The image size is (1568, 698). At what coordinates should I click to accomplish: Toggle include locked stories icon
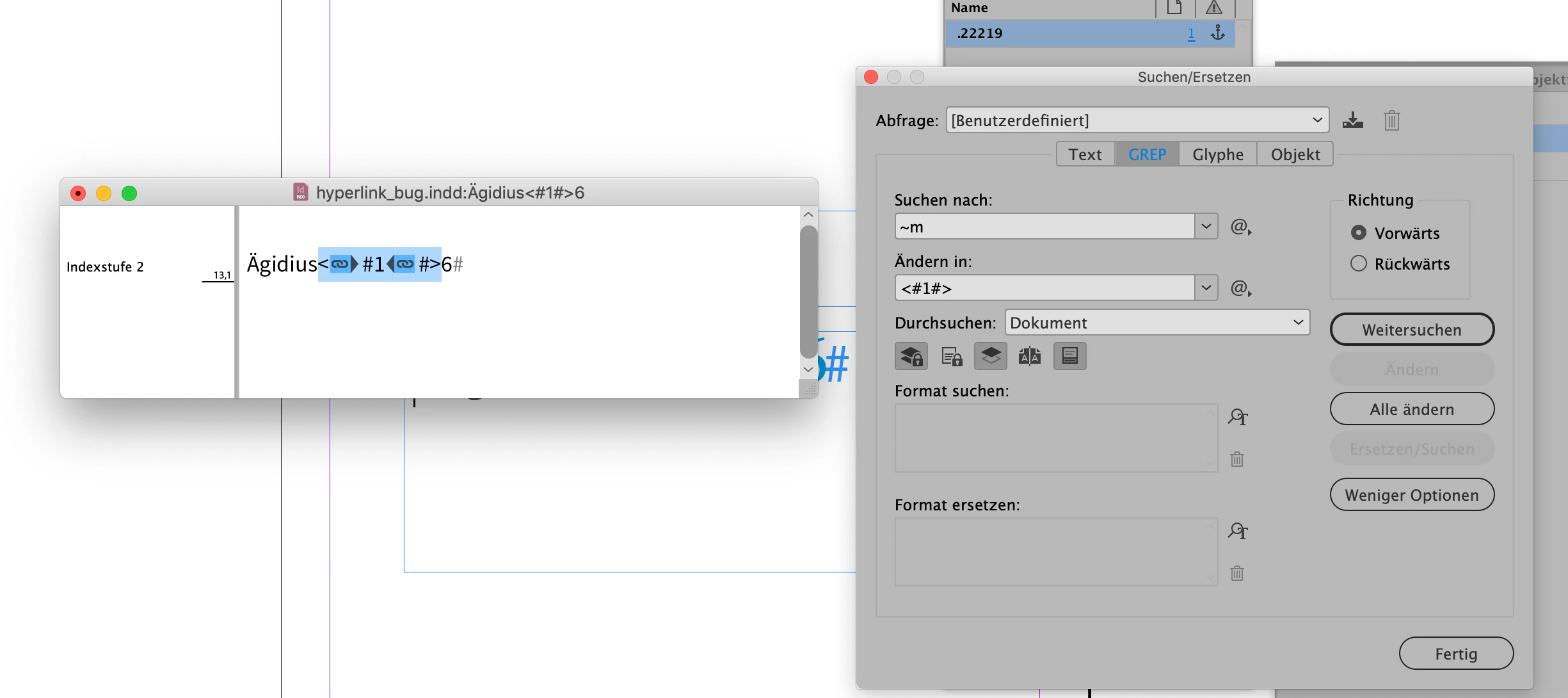(951, 356)
